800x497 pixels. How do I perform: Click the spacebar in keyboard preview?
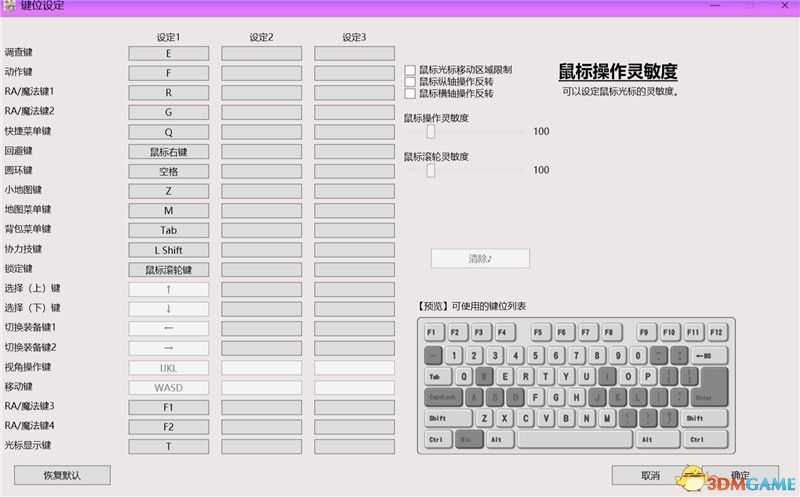574,439
